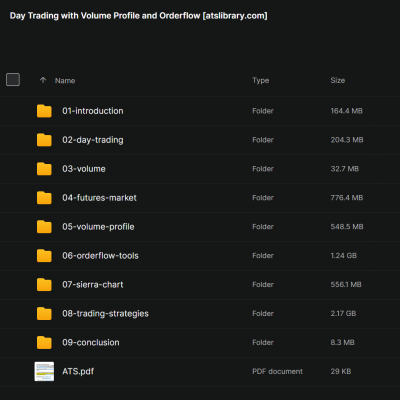Click the 204.3 MB size value
Viewport: 400px width, 400px height.
tap(347, 140)
